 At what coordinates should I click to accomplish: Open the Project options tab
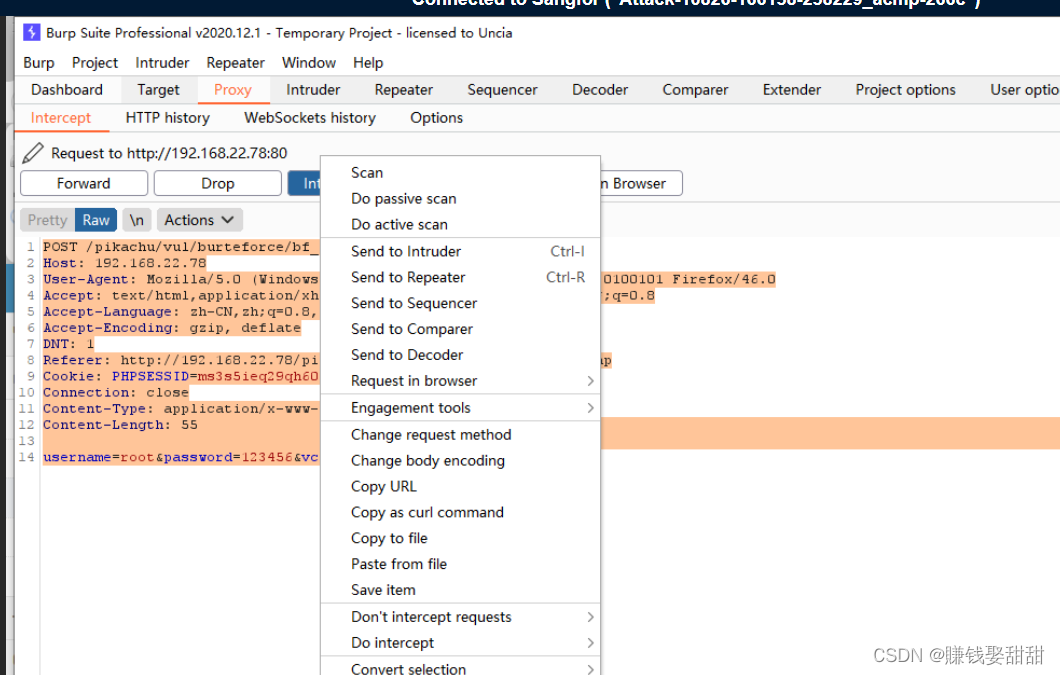[x=905, y=90]
